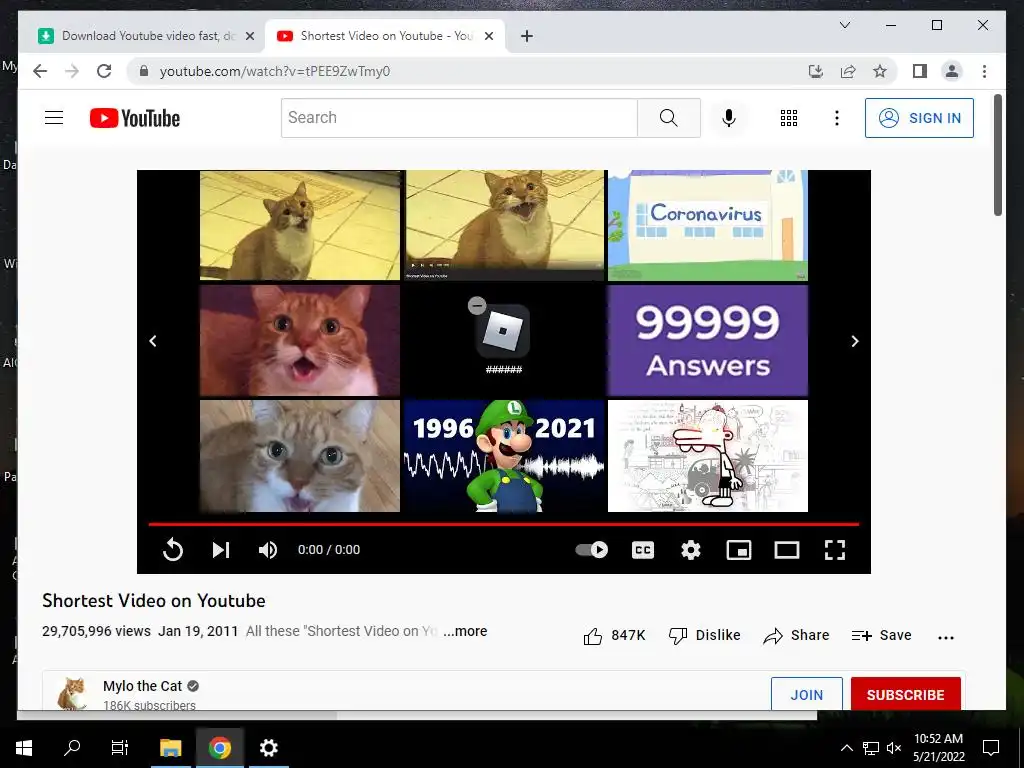The width and height of the screenshot is (1024, 768).
Task: Show previous suggested videos arrow
Action: pos(153,341)
